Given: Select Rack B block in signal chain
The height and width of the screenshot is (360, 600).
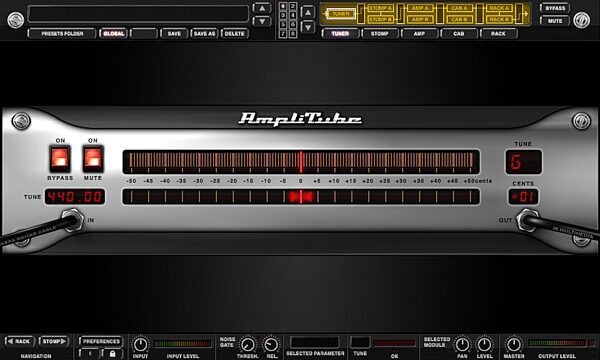Looking at the screenshot, I should coord(499,19).
